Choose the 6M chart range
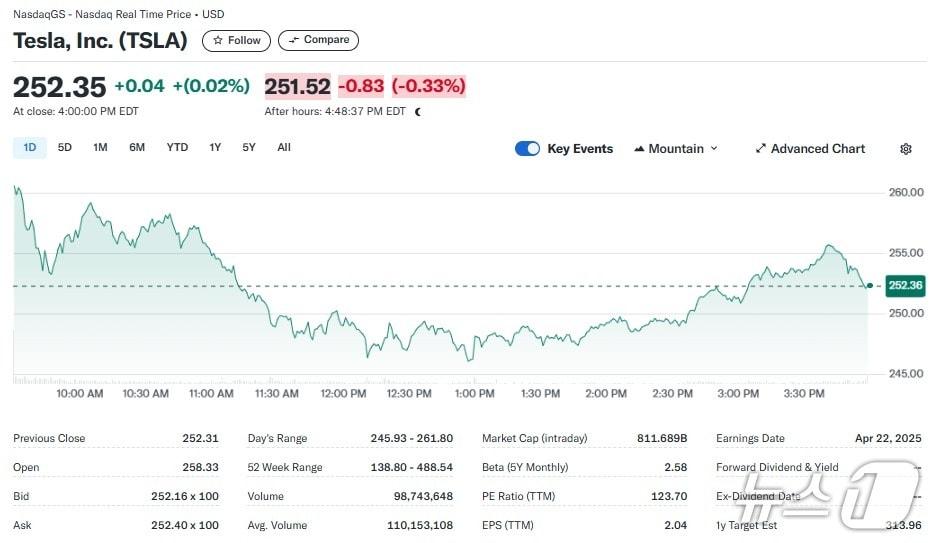The image size is (933, 543). point(137,148)
